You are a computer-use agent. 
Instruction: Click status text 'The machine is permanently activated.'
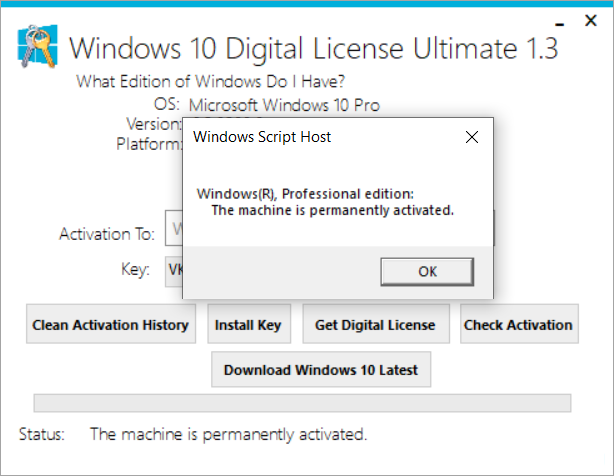(229, 434)
